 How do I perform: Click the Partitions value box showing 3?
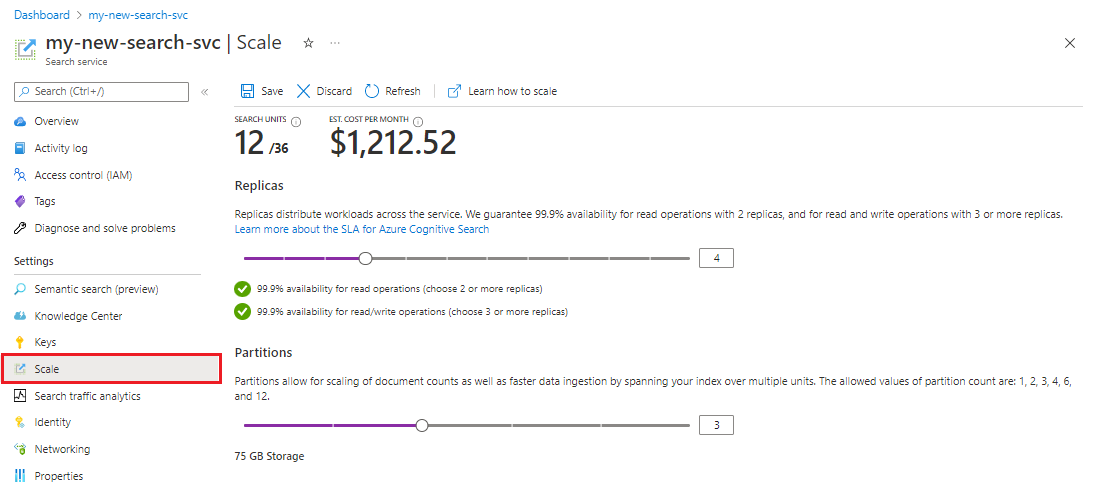(x=716, y=425)
